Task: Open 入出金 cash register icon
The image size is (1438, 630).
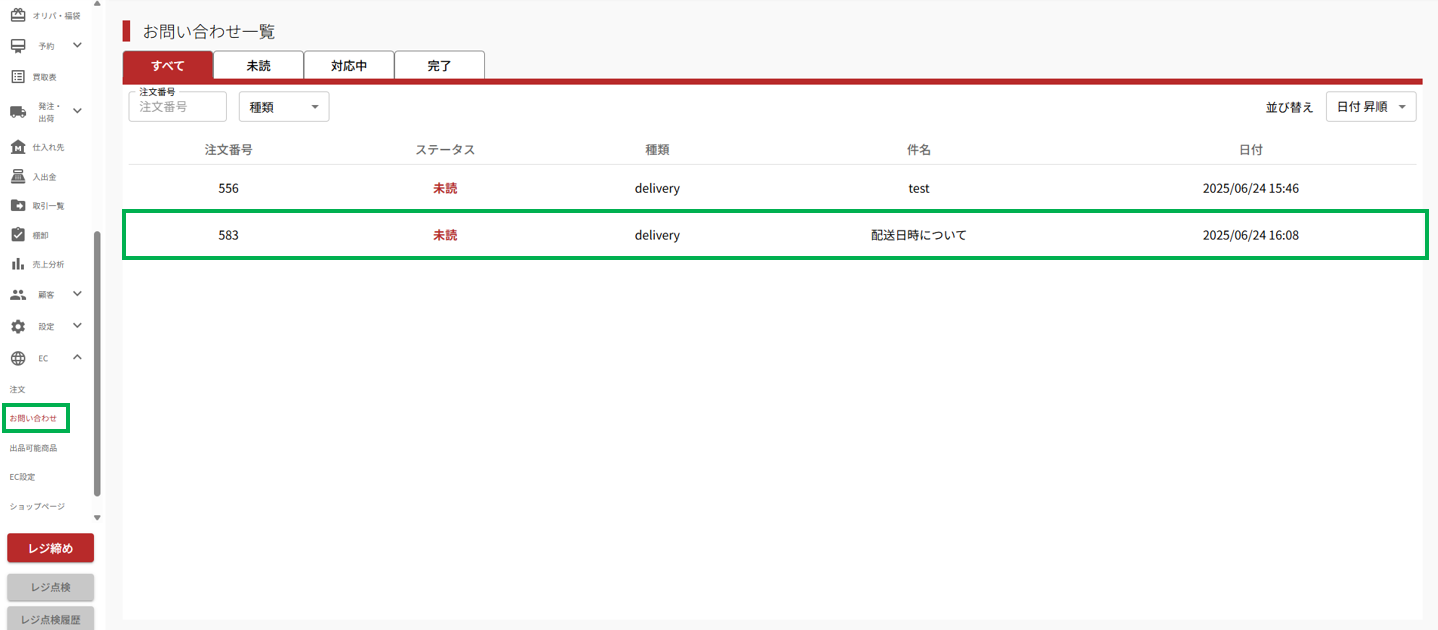Action: pyautogui.click(x=18, y=177)
